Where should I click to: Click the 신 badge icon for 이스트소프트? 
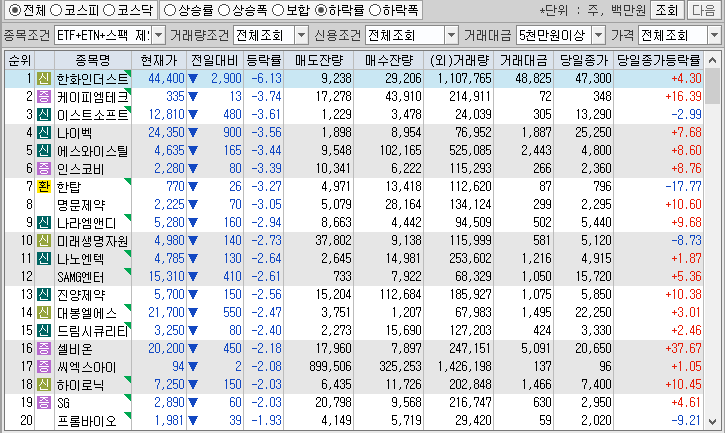[44, 115]
